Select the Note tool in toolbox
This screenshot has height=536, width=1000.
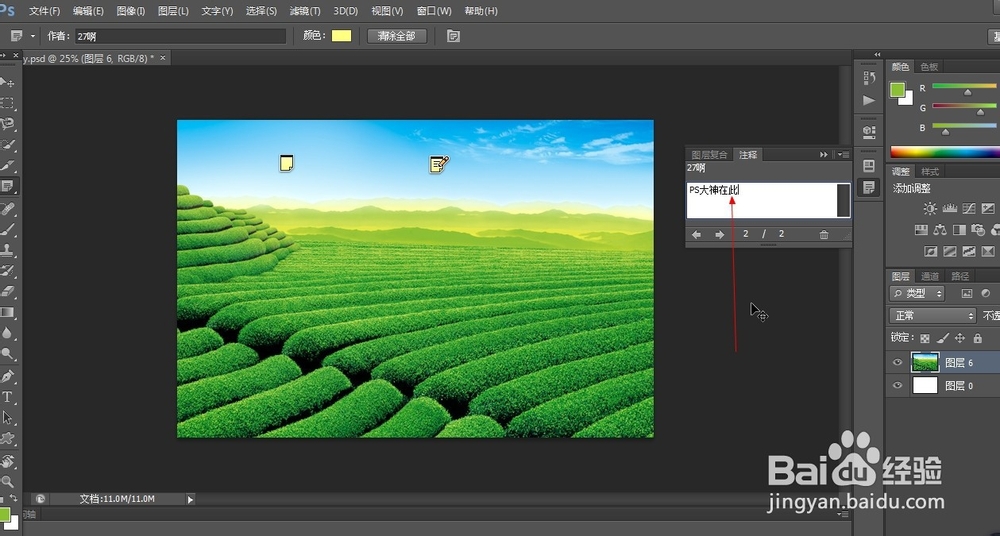(x=7, y=186)
